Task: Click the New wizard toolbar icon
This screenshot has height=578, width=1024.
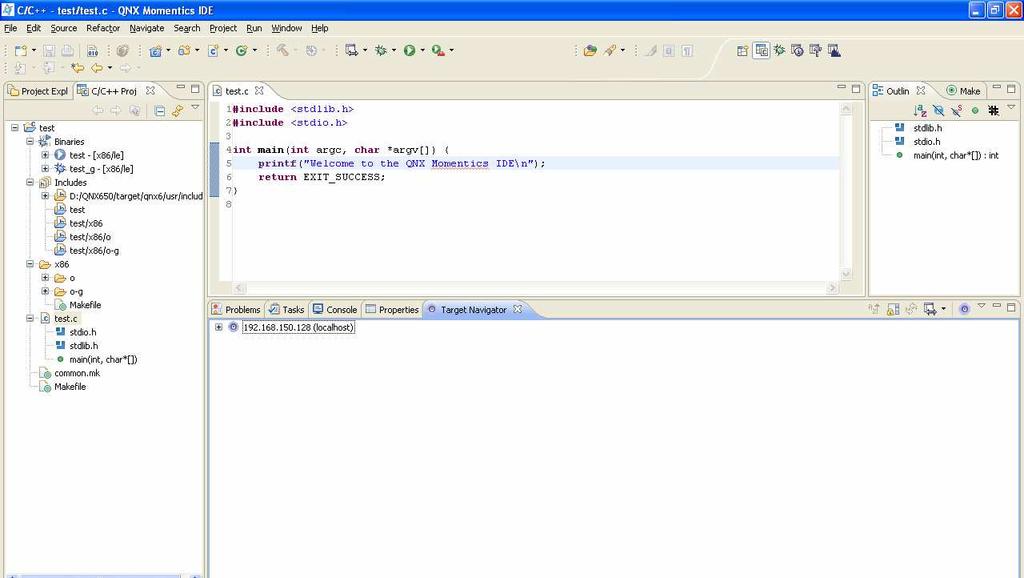Action: click(20, 50)
